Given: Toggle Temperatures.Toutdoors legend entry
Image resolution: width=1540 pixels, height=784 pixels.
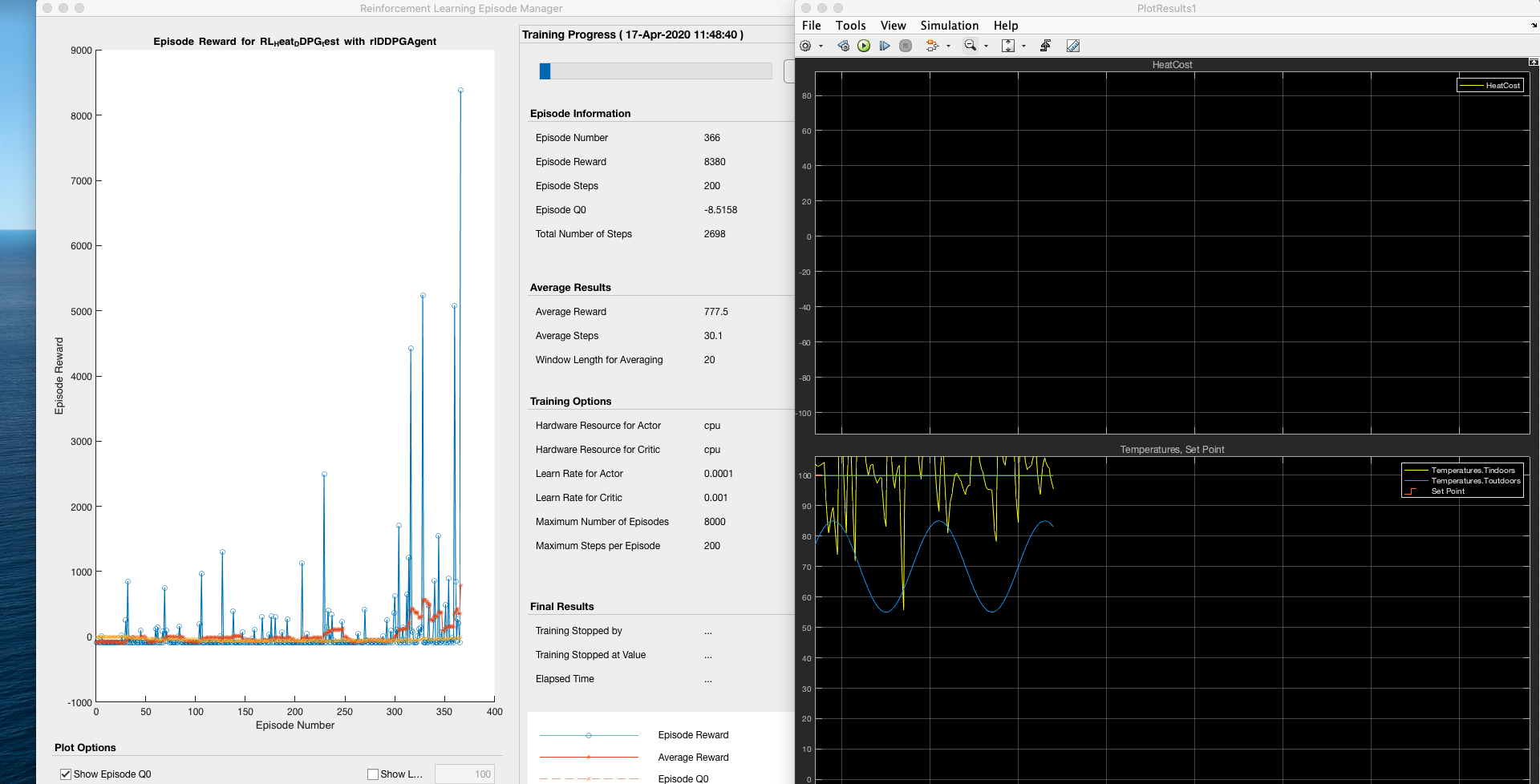Looking at the screenshot, I should point(1462,481).
